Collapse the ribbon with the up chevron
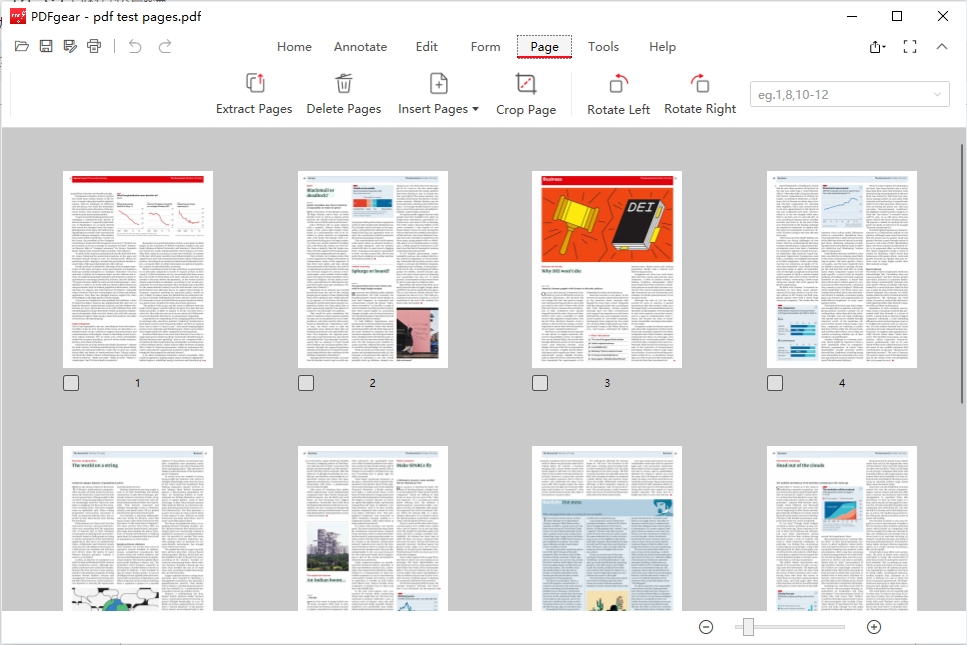Image resolution: width=967 pixels, height=645 pixels. (941, 46)
